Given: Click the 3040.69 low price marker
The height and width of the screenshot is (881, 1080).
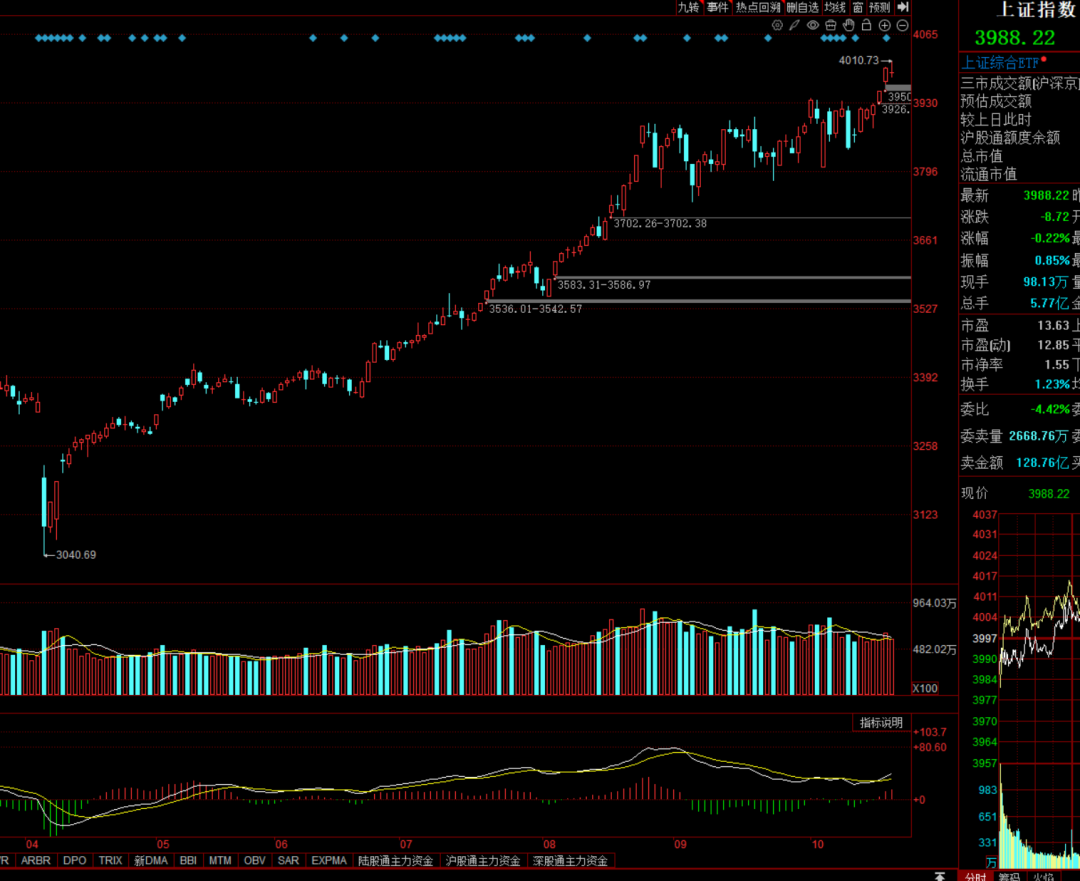Looking at the screenshot, I should click(x=76, y=555).
